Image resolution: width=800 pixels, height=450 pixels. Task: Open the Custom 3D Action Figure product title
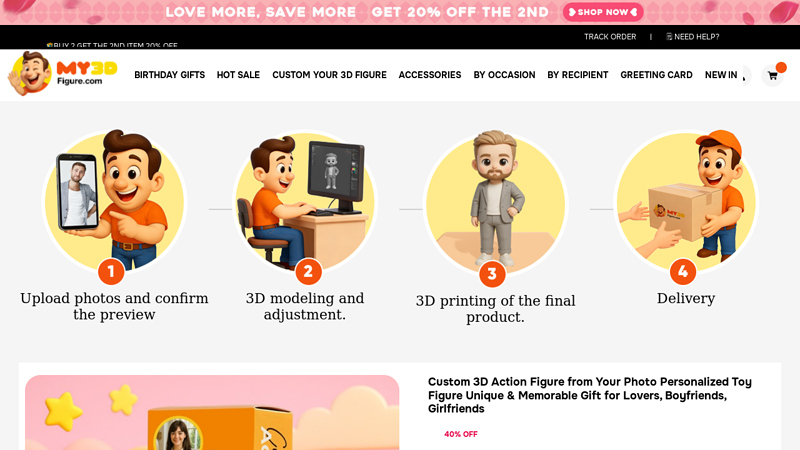tap(589, 395)
